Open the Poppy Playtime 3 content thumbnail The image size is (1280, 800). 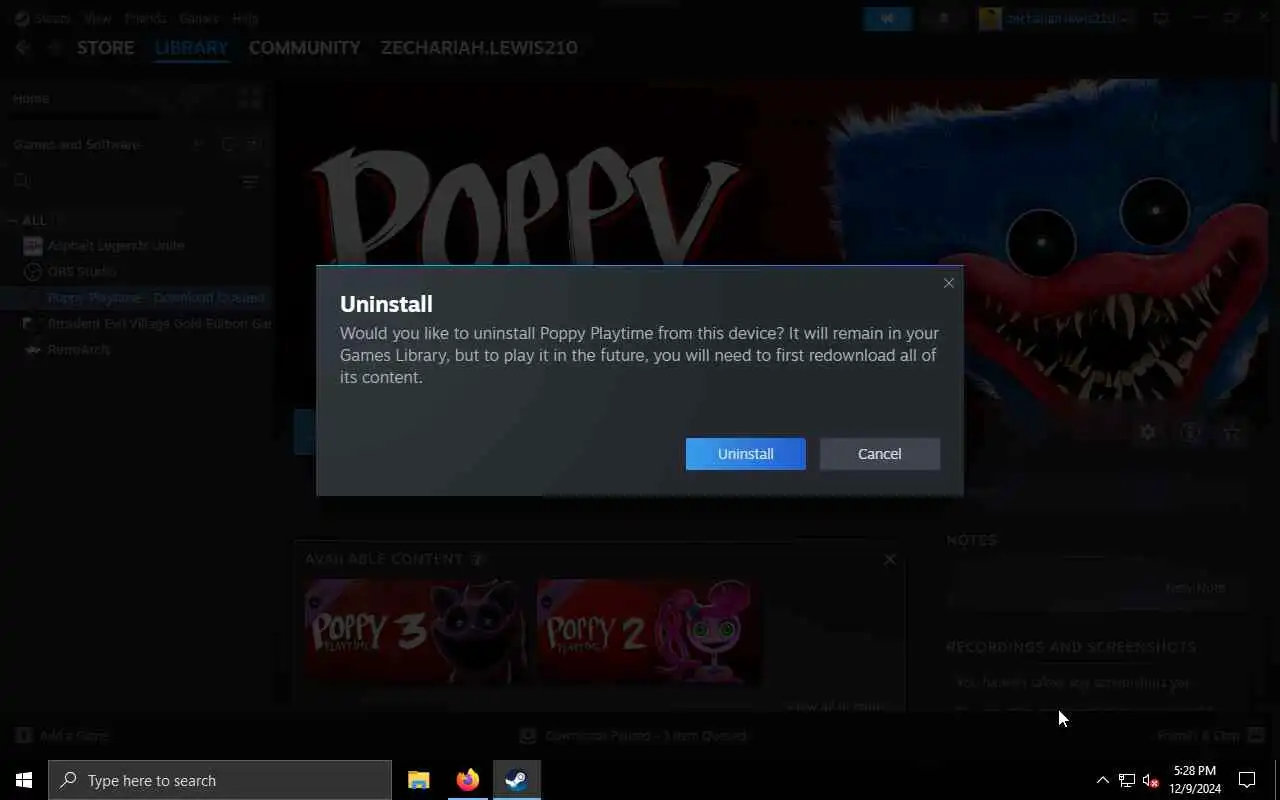(416, 631)
